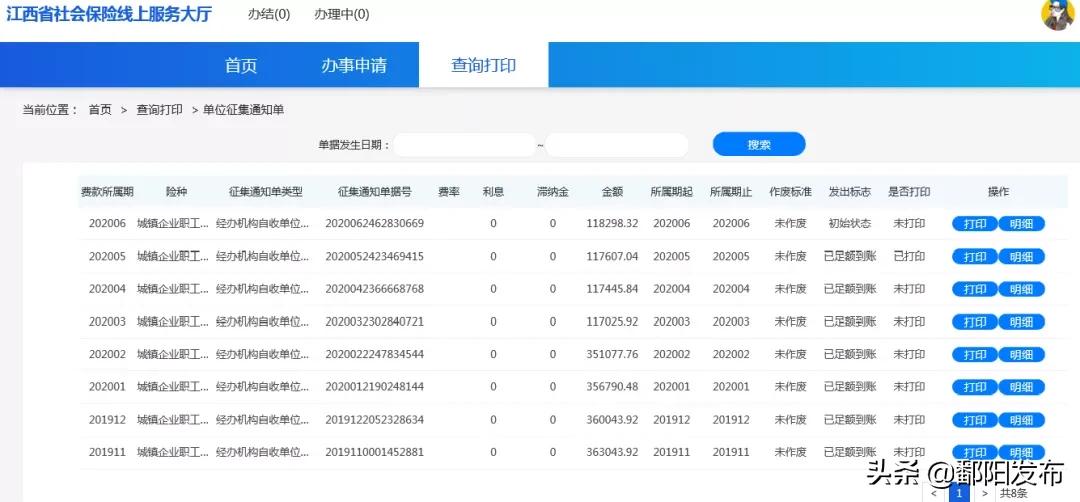
Task: Select document number 2020062462830669
Action: point(374,224)
